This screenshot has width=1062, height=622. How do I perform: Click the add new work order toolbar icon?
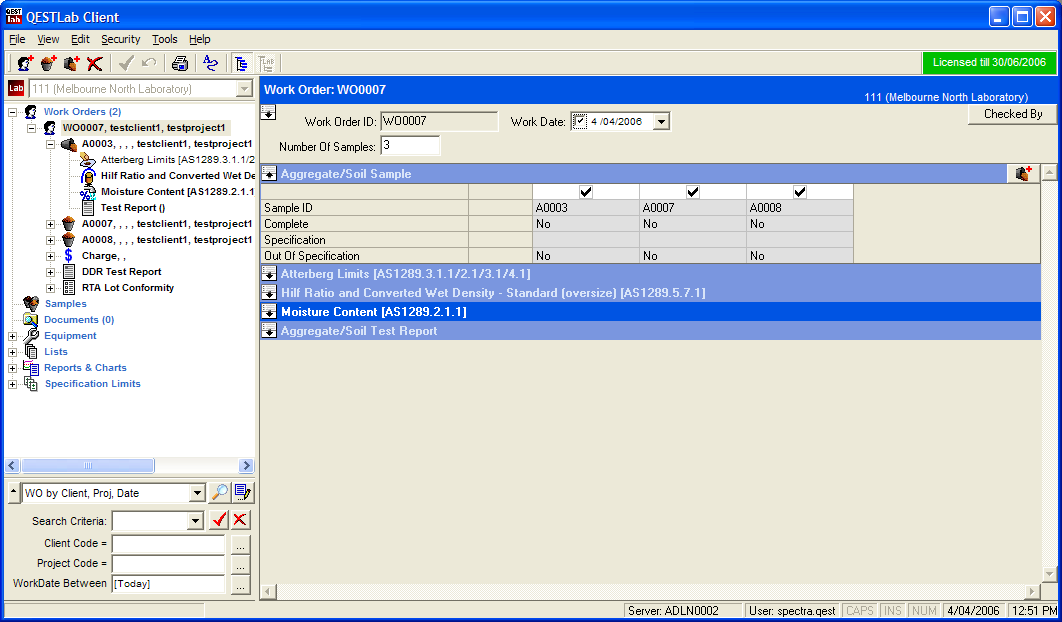click(x=26, y=63)
